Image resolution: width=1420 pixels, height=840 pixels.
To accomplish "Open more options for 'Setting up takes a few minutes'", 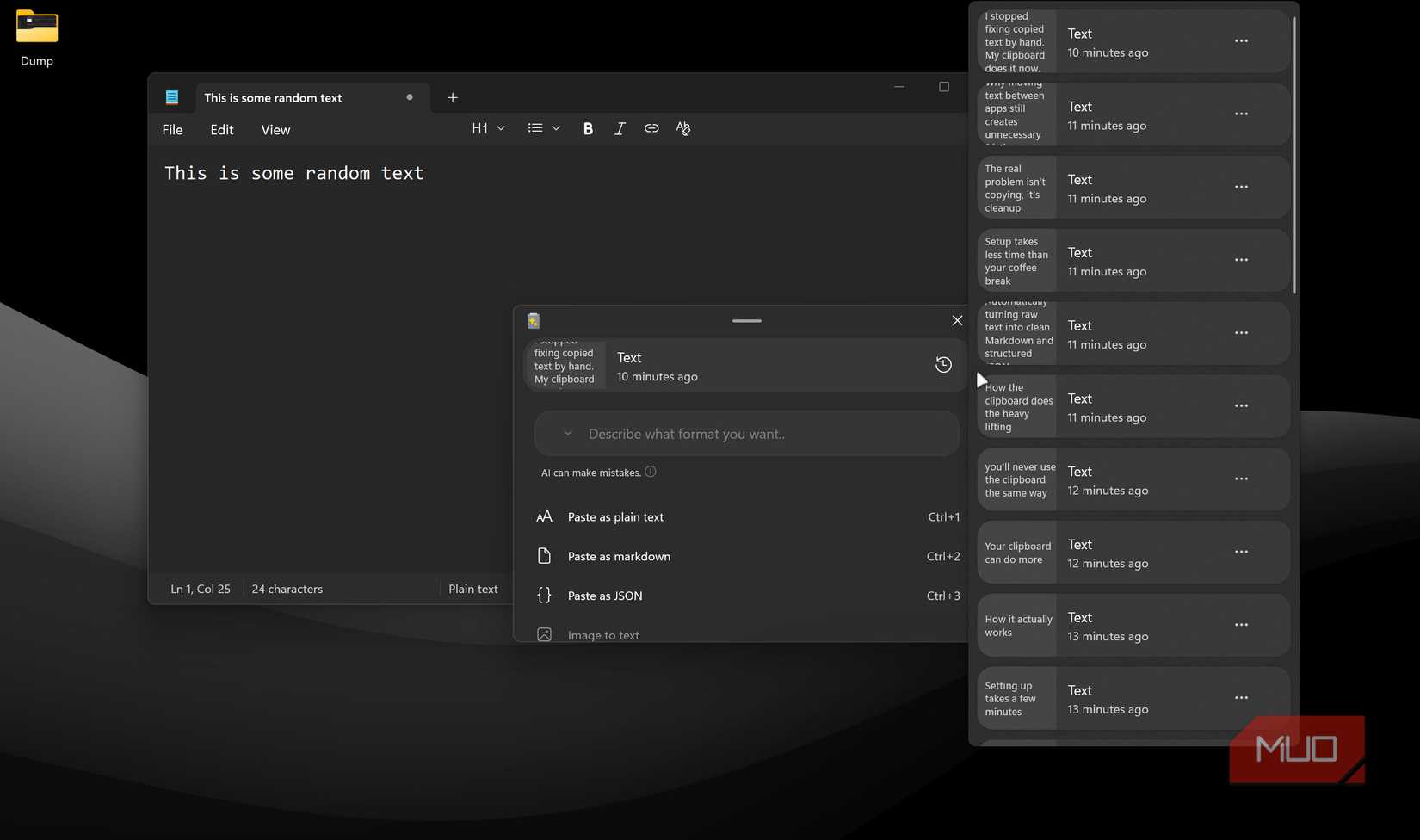I will [x=1241, y=698].
